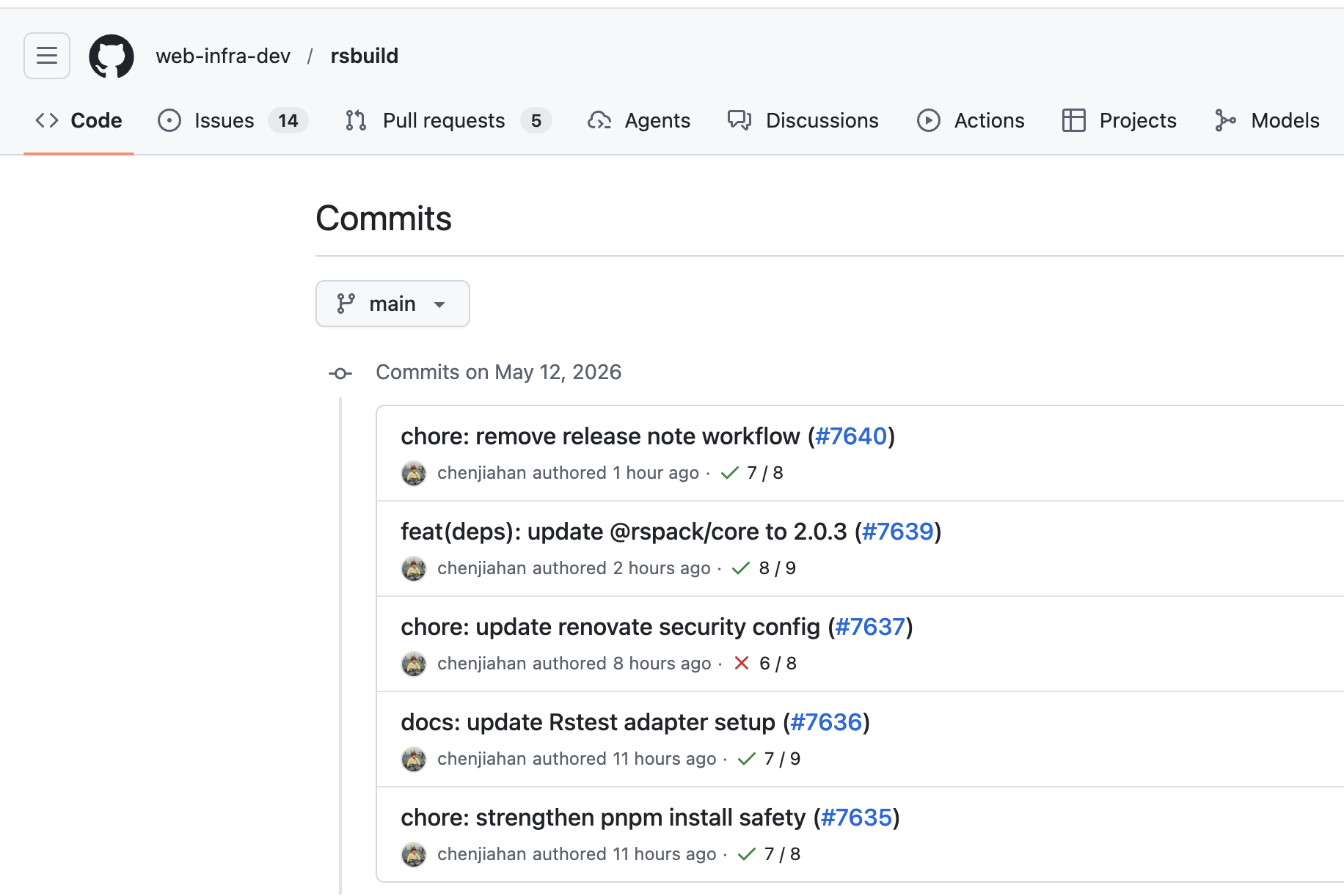Open commit 'chore: remove release note workflow'
1344x896 pixels.
point(600,436)
